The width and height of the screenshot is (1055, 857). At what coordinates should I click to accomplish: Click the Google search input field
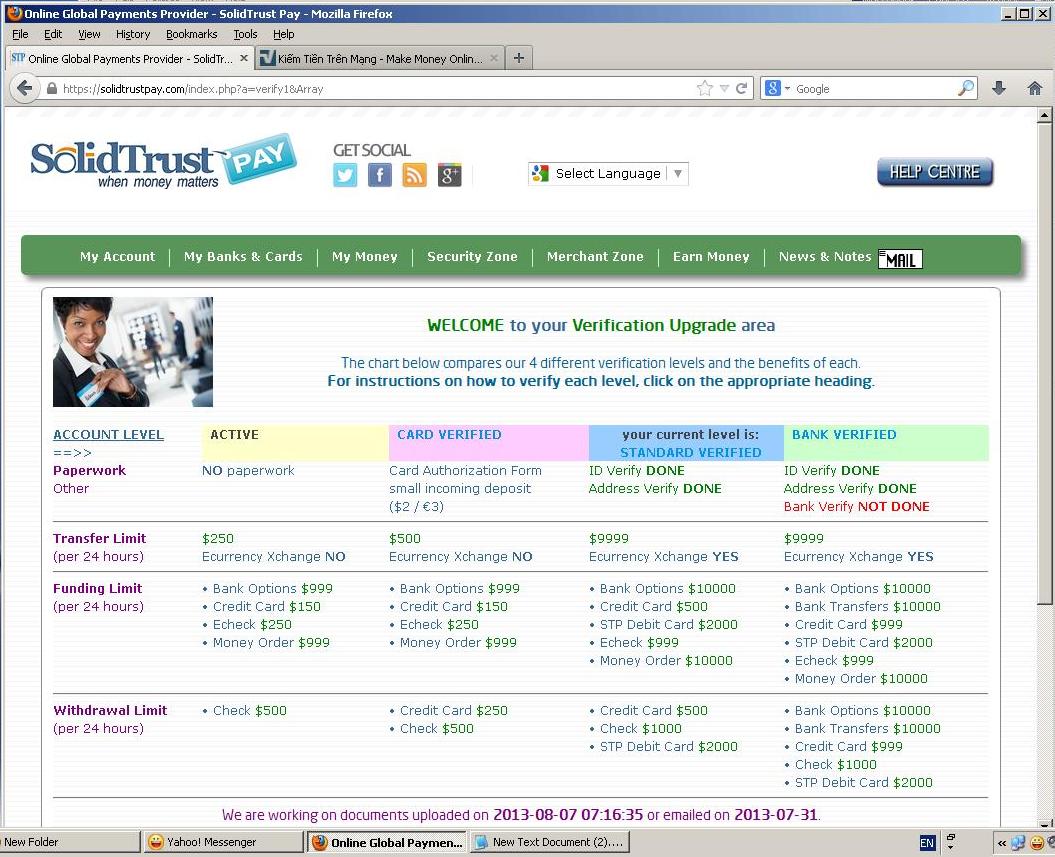click(x=874, y=88)
